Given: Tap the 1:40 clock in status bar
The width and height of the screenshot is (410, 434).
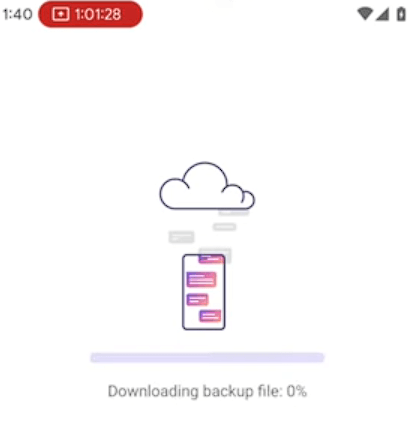Looking at the screenshot, I should tap(17, 14).
